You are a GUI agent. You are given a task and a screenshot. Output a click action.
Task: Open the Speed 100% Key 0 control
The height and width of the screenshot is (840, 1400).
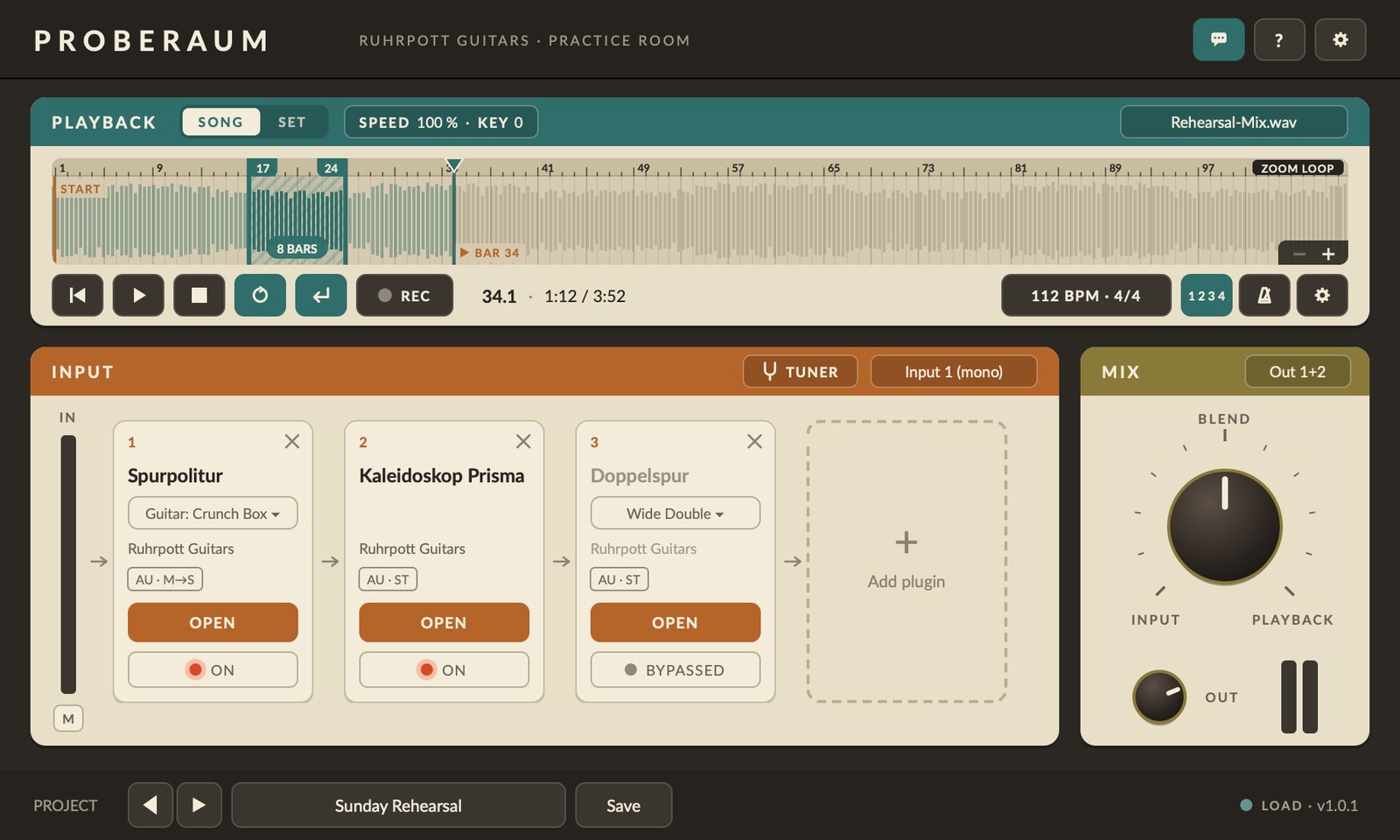(x=441, y=122)
